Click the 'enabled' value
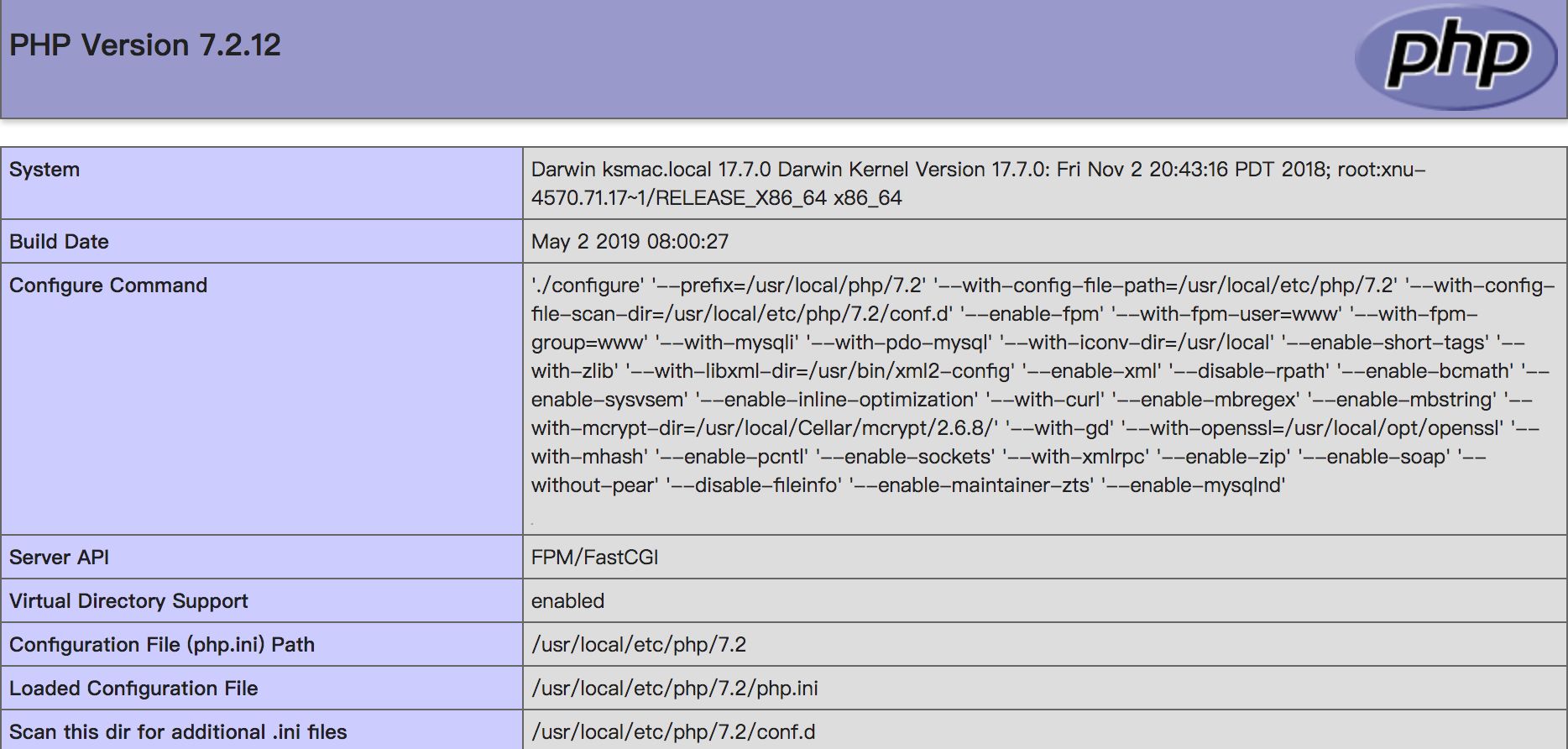1568x749 pixels. pyautogui.click(x=567, y=601)
